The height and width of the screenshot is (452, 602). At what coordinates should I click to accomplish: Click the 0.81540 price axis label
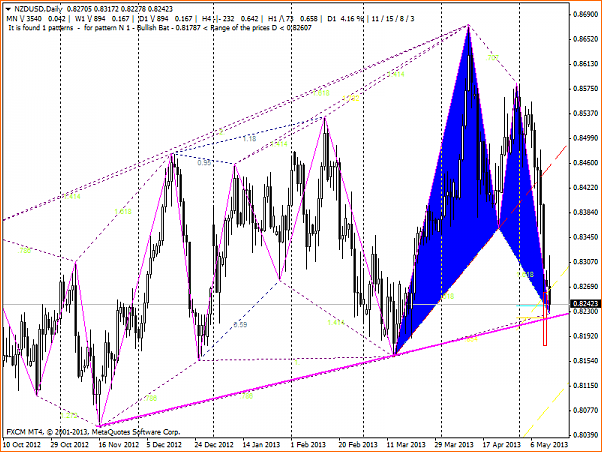point(585,361)
